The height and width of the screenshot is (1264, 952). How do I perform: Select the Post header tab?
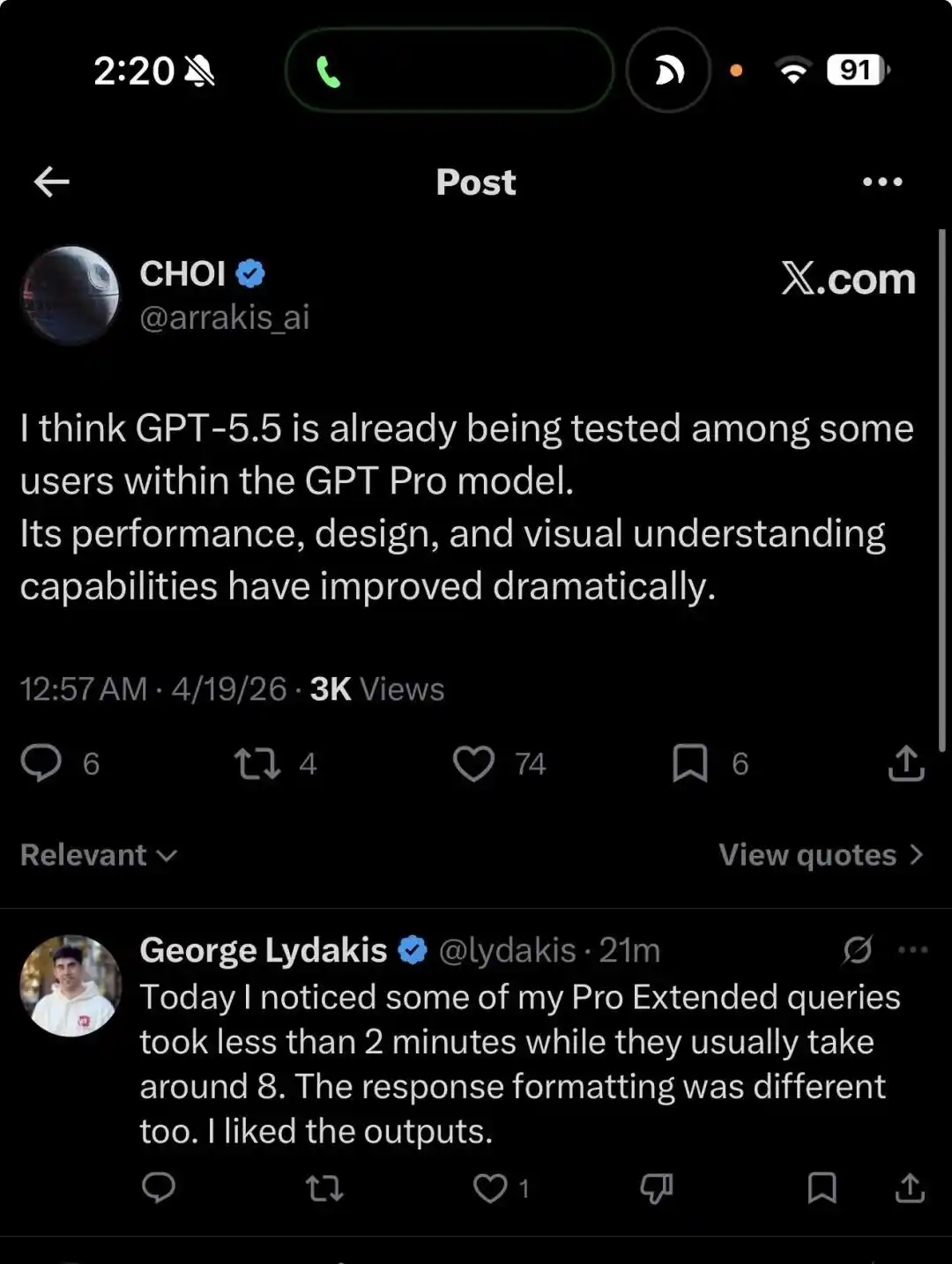(x=475, y=182)
